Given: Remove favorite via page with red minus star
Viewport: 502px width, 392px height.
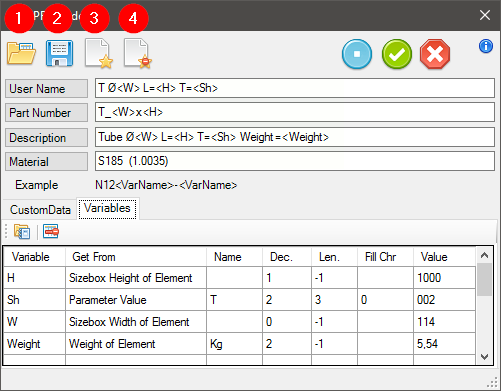Looking at the screenshot, I should 138,53.
